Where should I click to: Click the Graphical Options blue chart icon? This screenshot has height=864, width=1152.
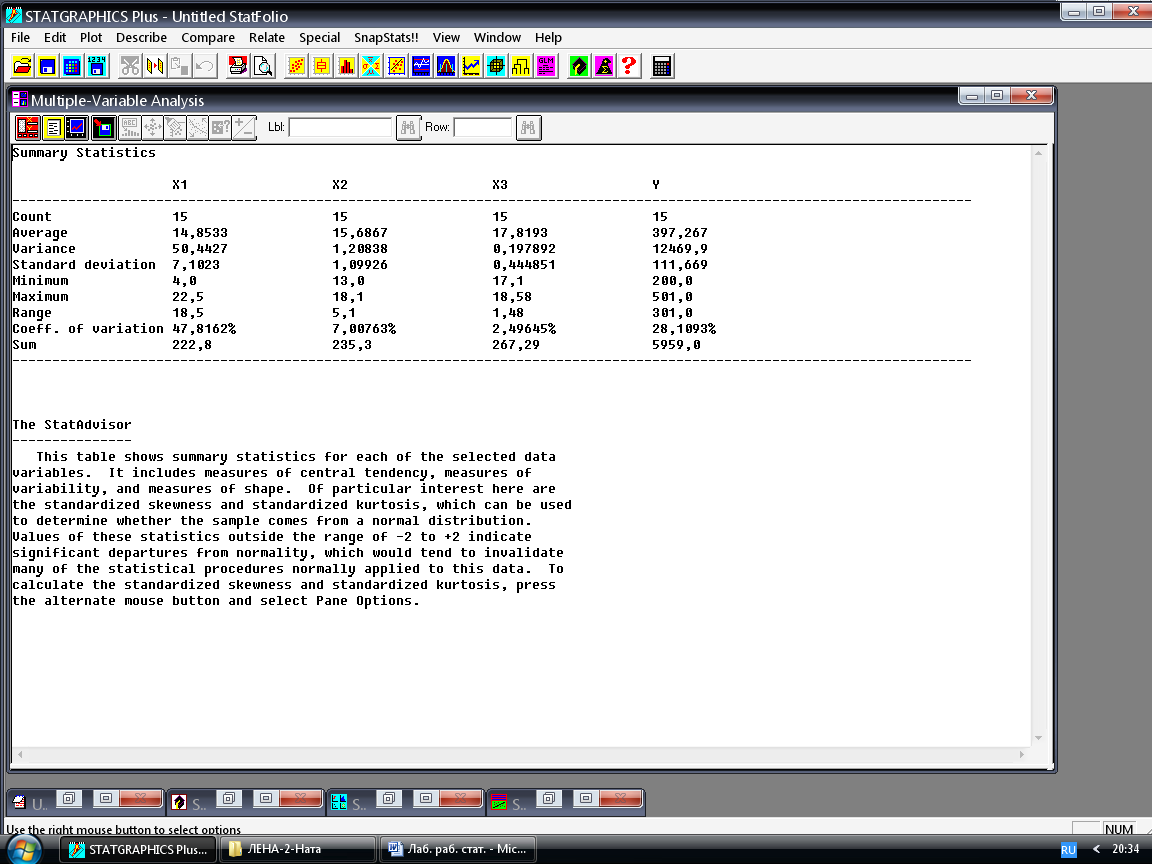point(76,128)
